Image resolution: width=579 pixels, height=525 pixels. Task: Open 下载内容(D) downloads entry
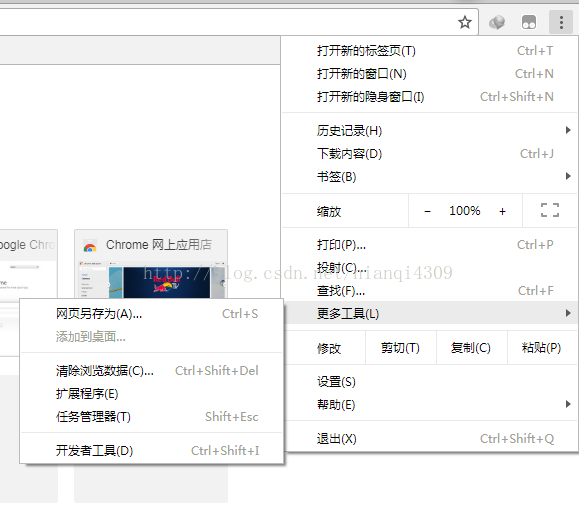[x=430, y=154]
